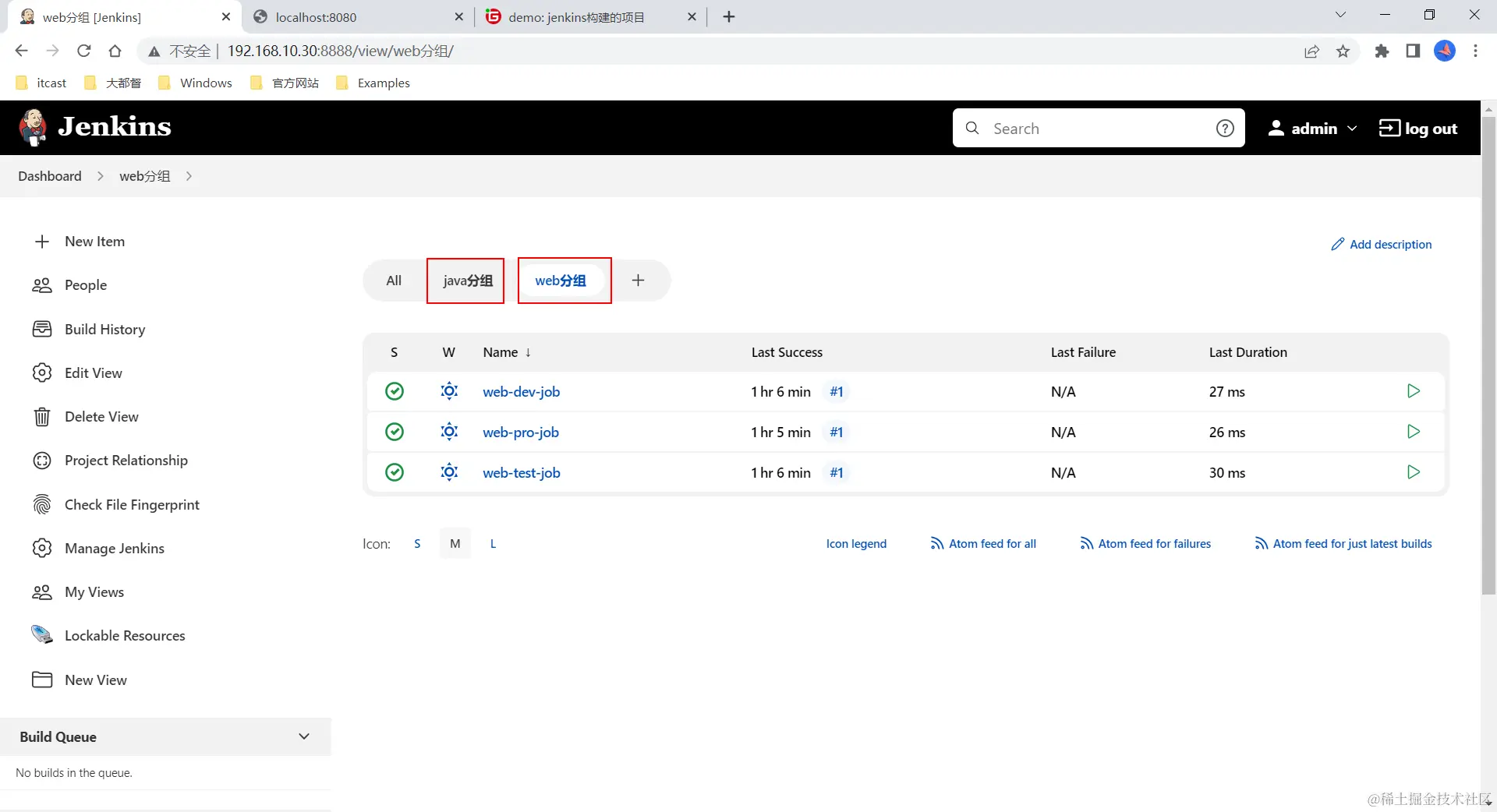Image resolution: width=1497 pixels, height=812 pixels.
Task: Expand the chevron after Dashboard breadcrumb
Action: point(100,176)
